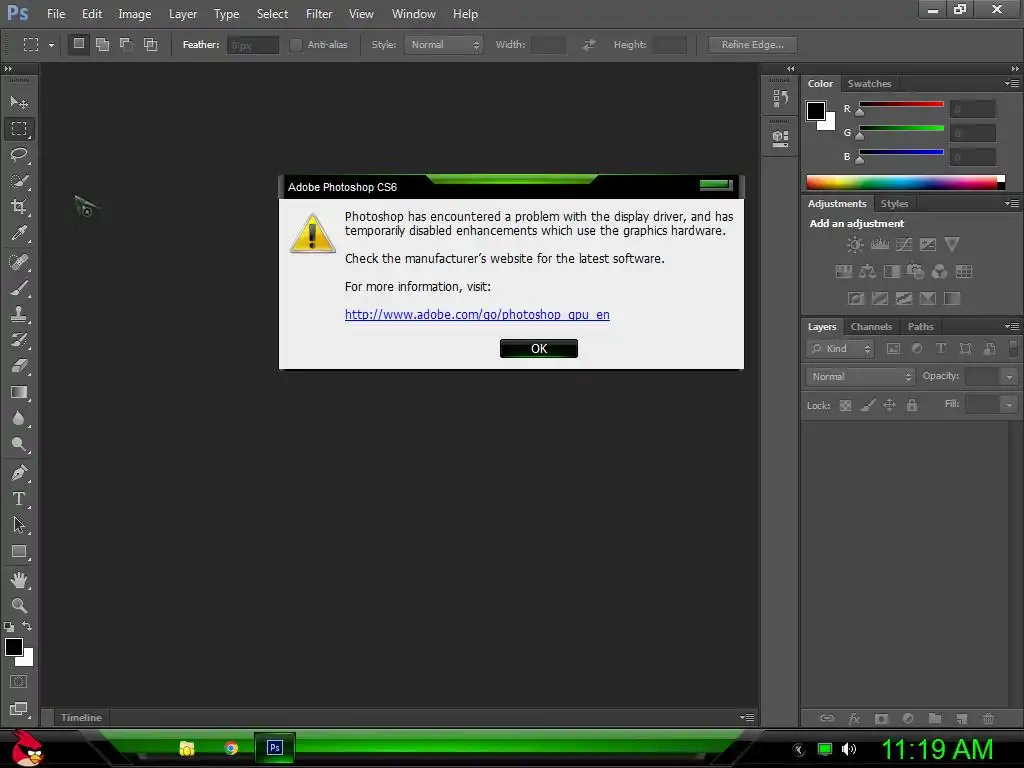Select the Move tool
Image resolution: width=1024 pixels, height=768 pixels.
click(x=19, y=103)
